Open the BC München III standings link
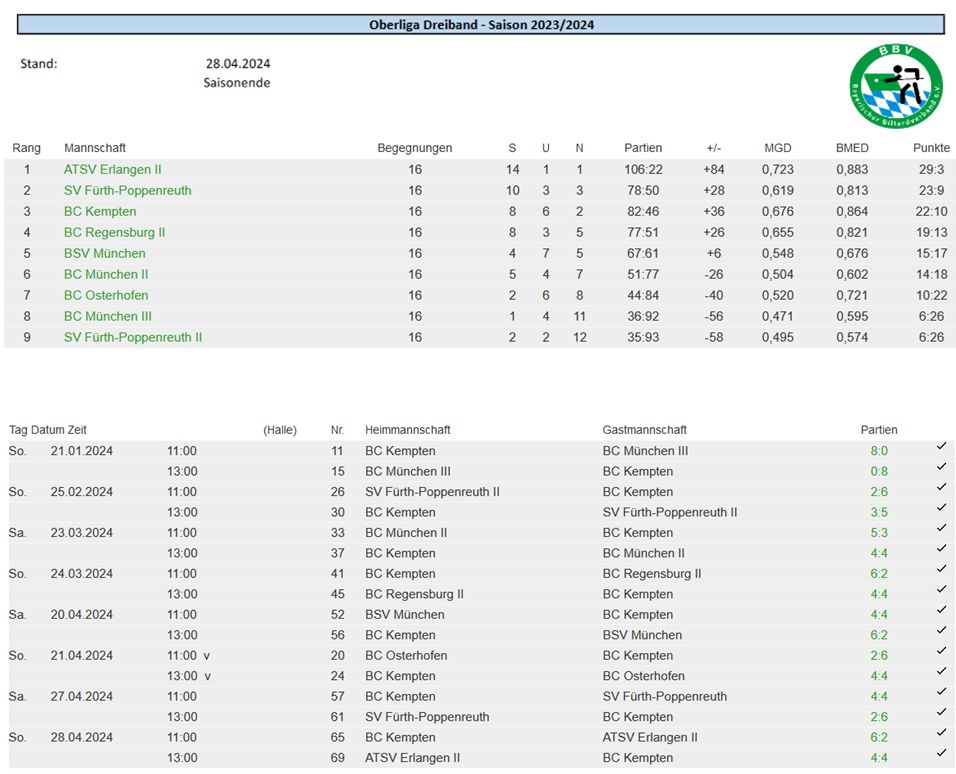956x774 pixels. (108, 316)
